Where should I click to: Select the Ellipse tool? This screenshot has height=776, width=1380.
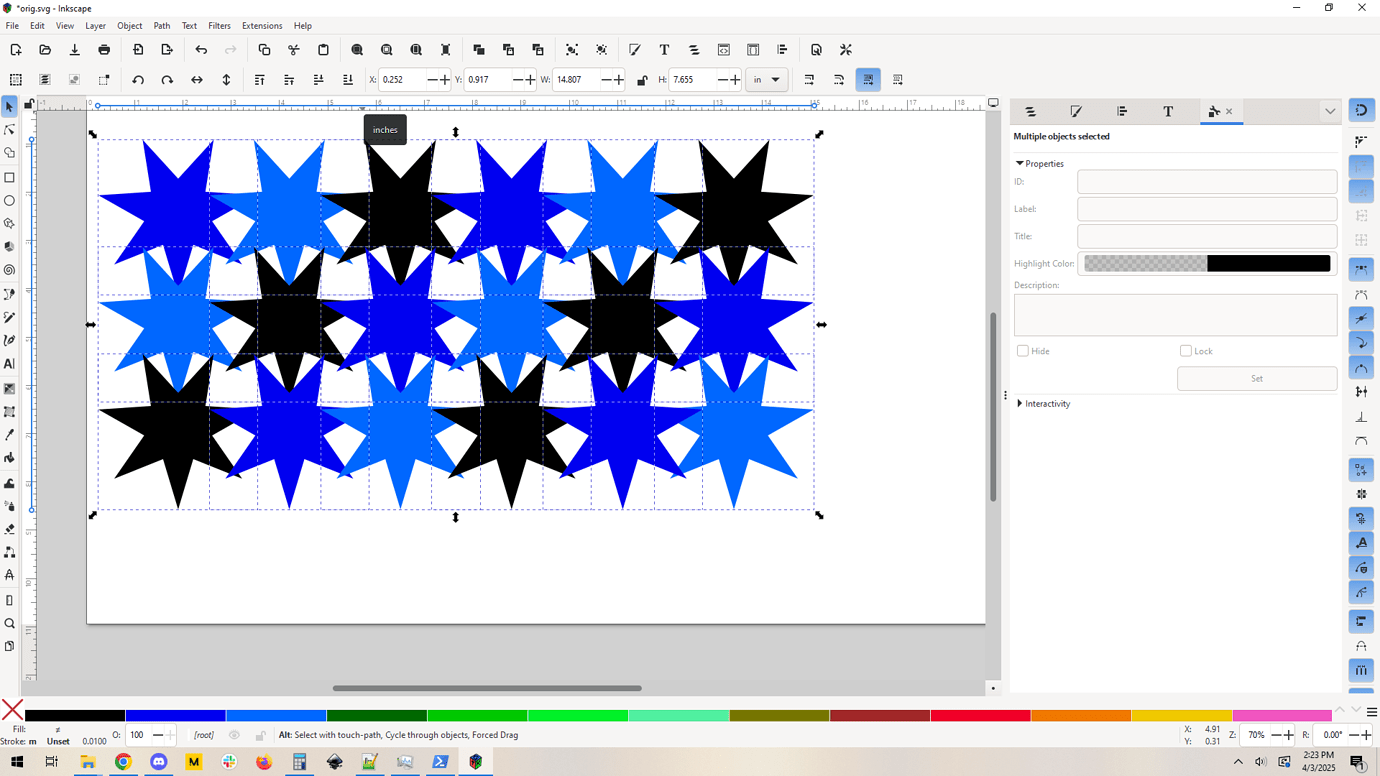(x=10, y=200)
